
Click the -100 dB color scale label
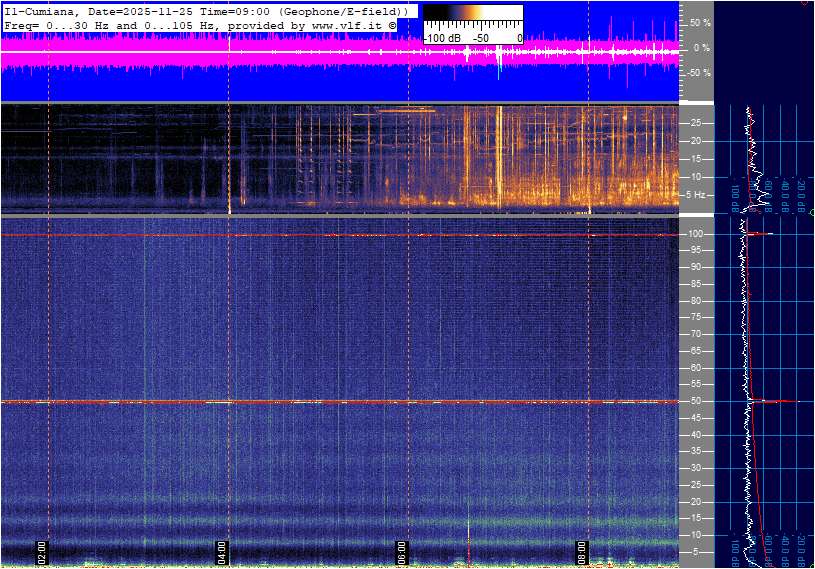tap(441, 38)
